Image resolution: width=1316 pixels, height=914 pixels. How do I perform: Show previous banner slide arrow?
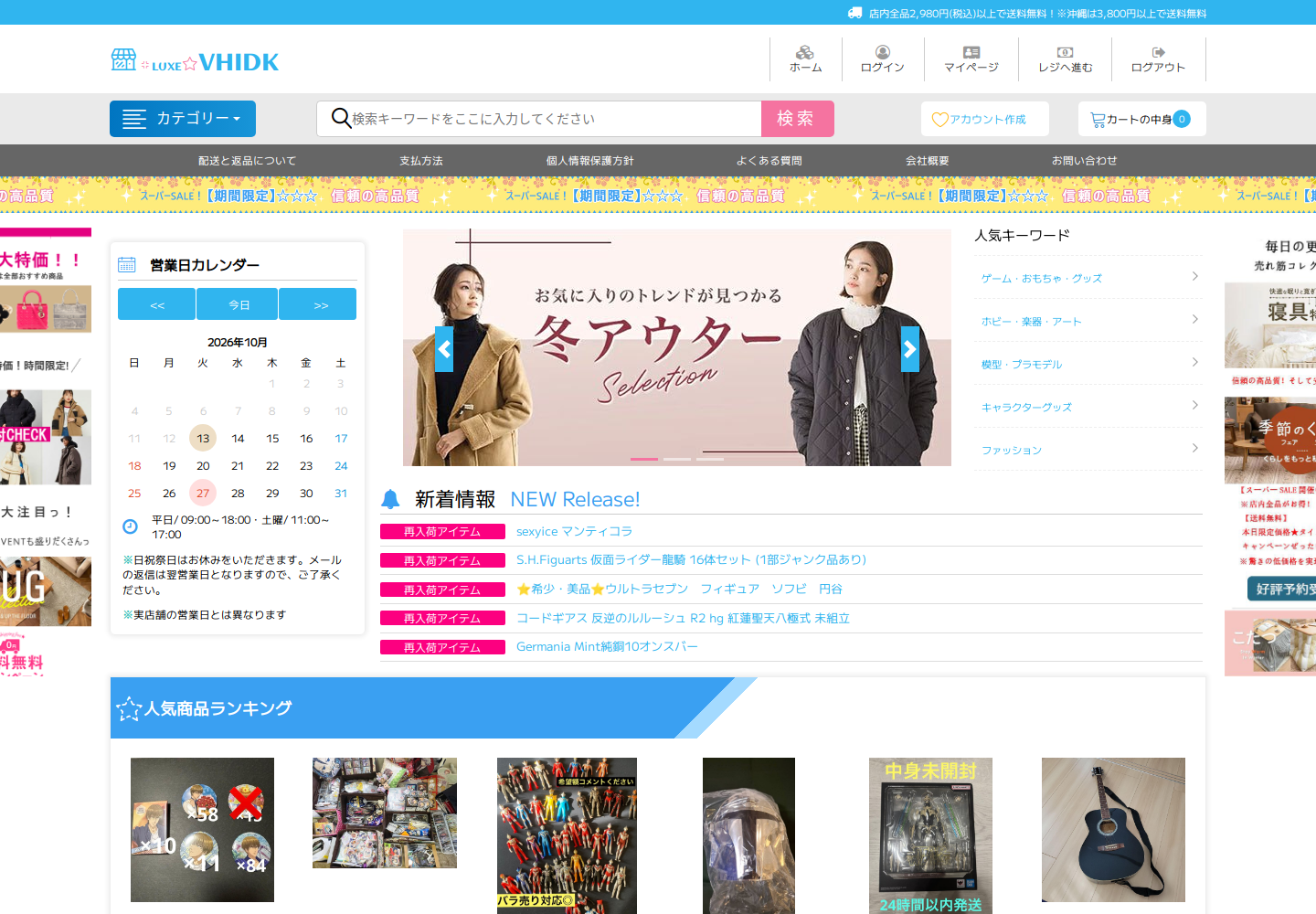pyautogui.click(x=444, y=349)
